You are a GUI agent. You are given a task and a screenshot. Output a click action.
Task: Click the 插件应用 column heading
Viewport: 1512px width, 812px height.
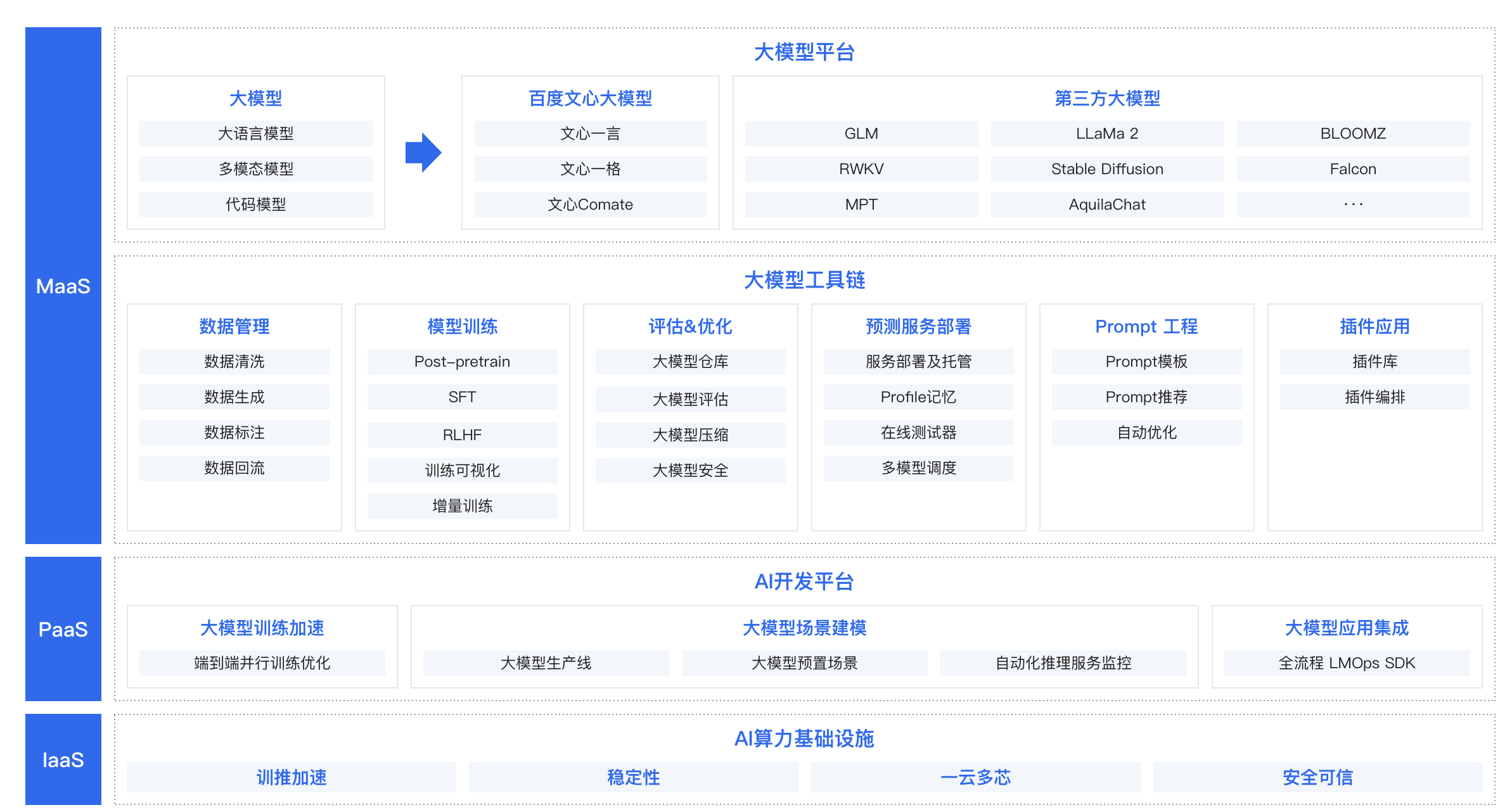(1375, 326)
